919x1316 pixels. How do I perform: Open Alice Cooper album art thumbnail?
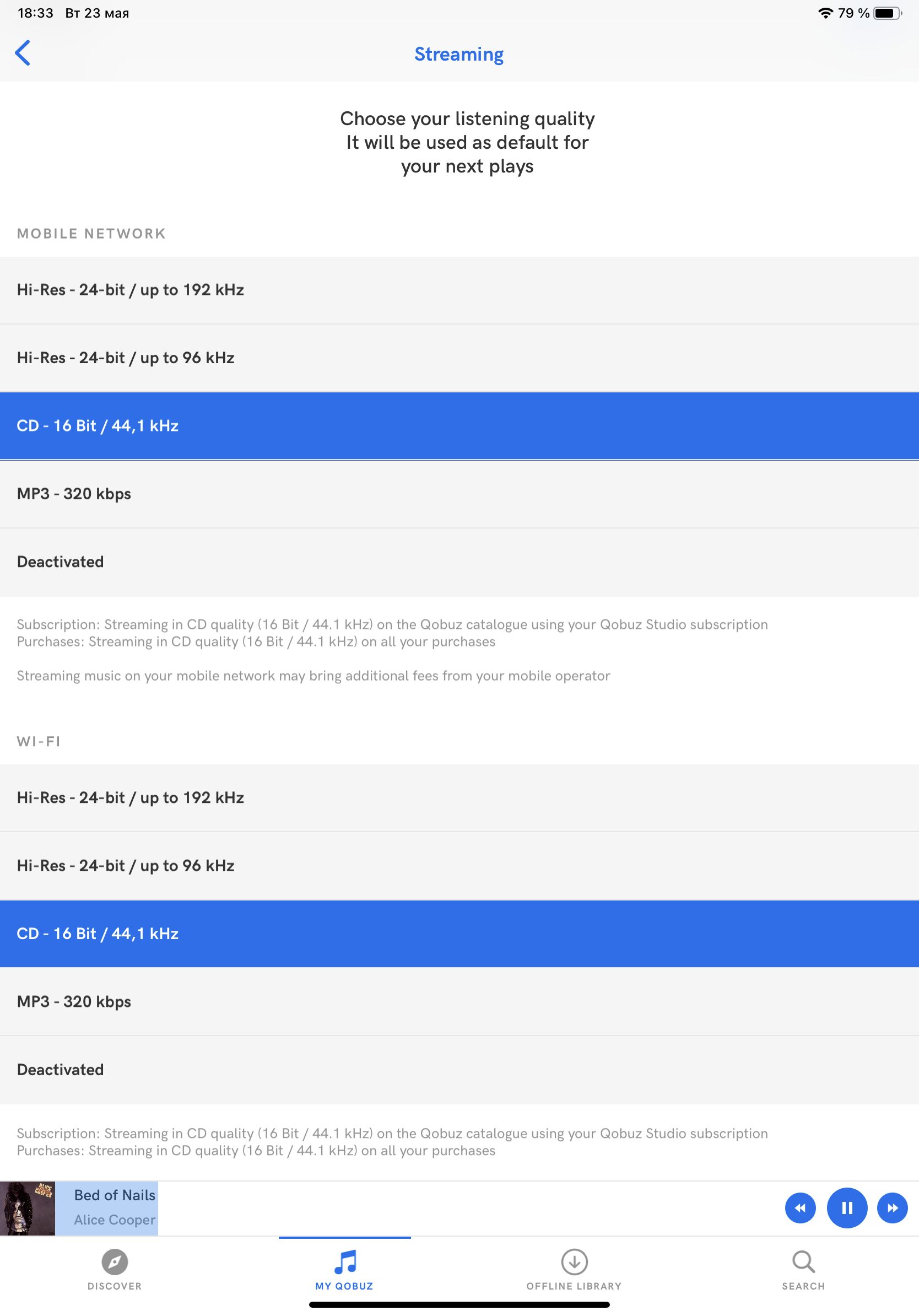pyautogui.click(x=28, y=1208)
